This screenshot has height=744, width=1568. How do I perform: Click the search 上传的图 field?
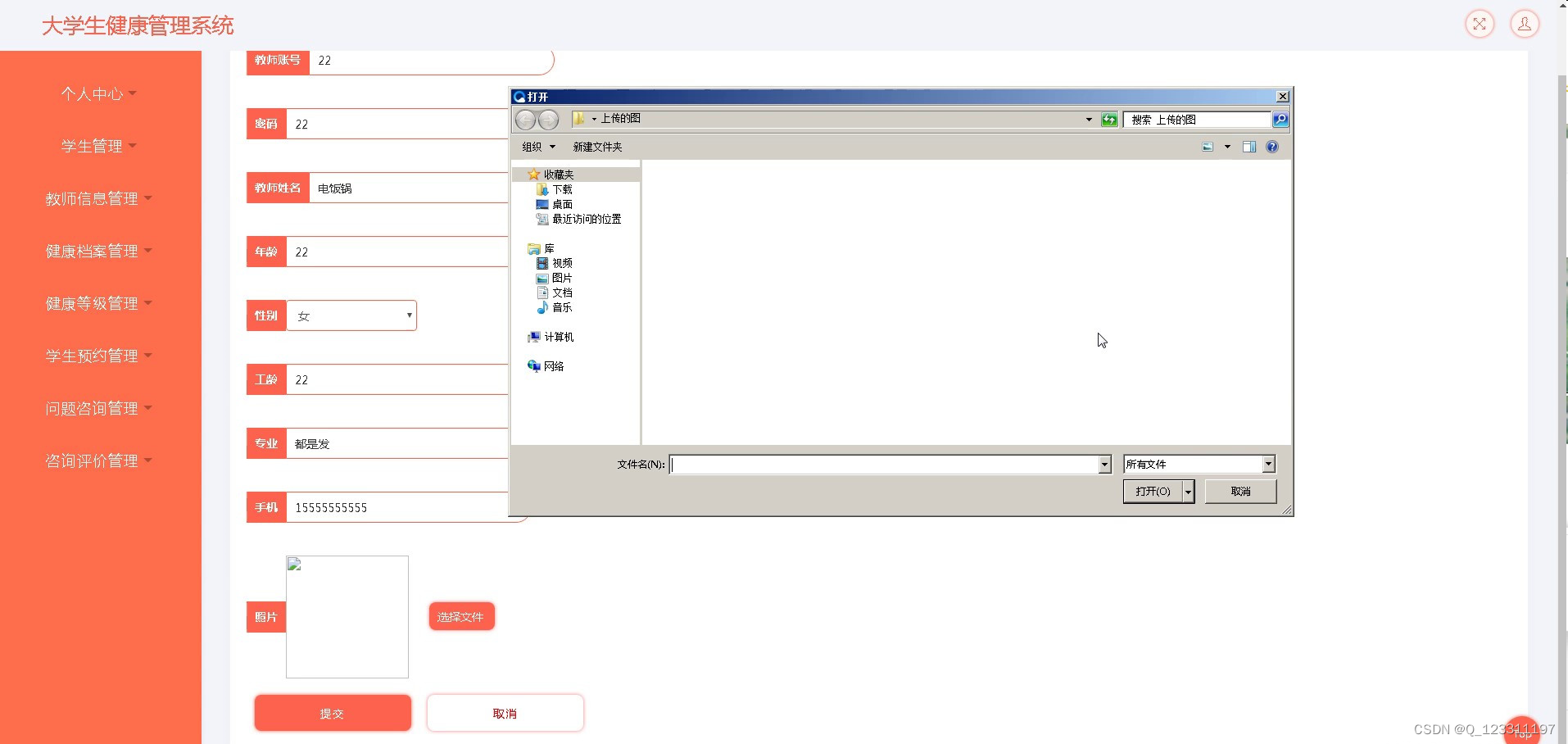[x=1197, y=120]
